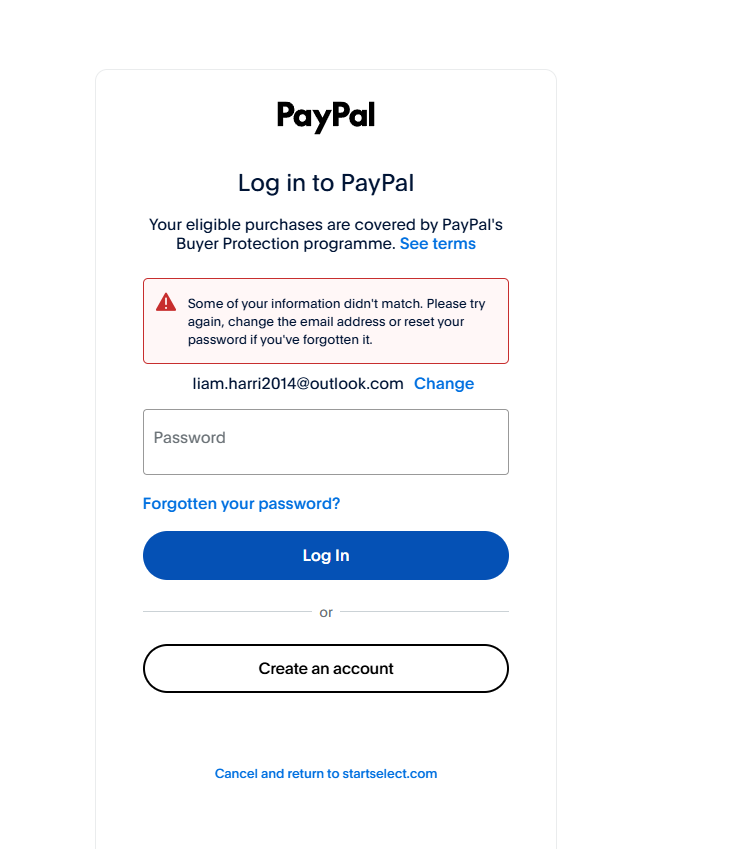This screenshot has height=849, width=745.
Task: Click the information didn't match error message
Action: (336, 322)
